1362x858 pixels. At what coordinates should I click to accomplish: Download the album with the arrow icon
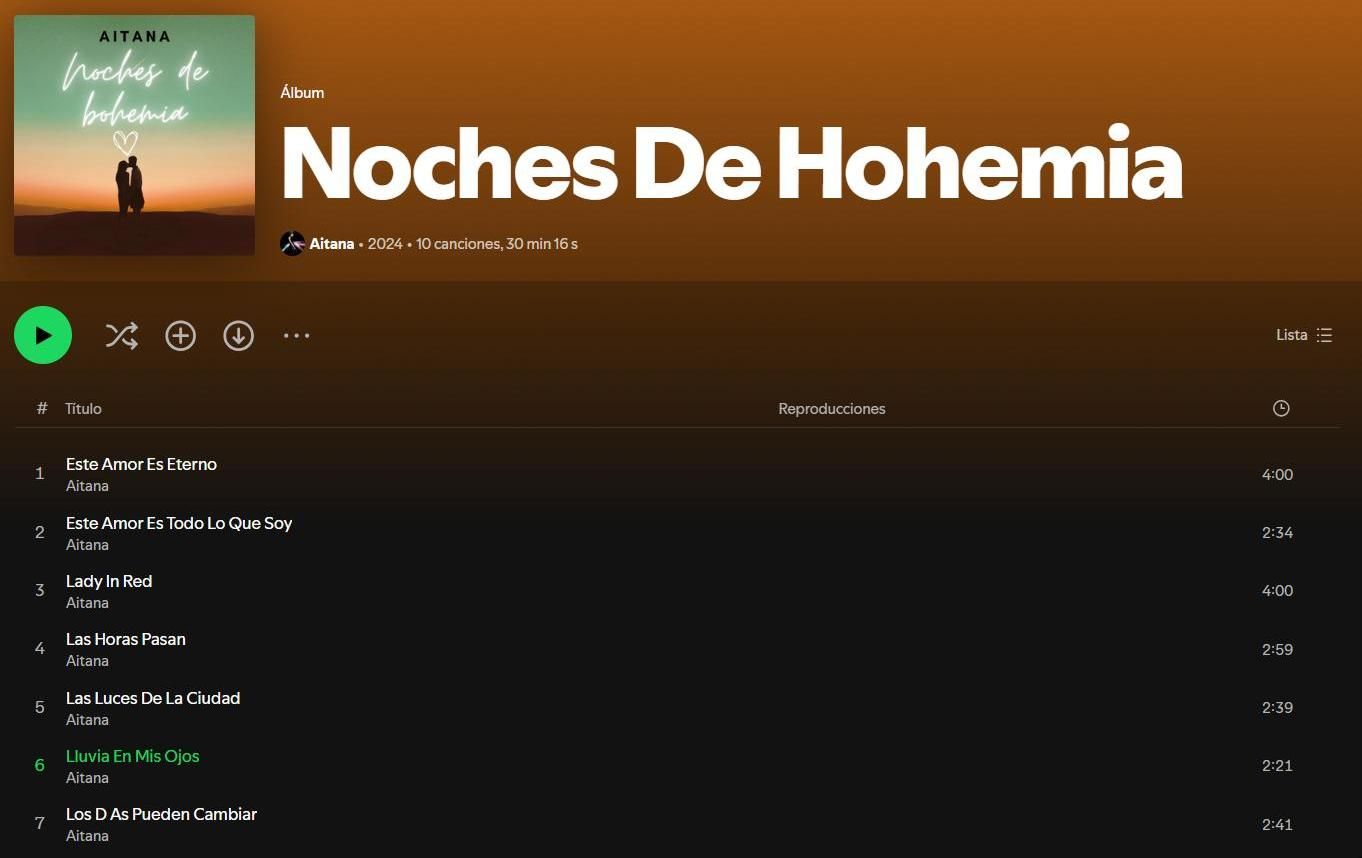tap(238, 336)
